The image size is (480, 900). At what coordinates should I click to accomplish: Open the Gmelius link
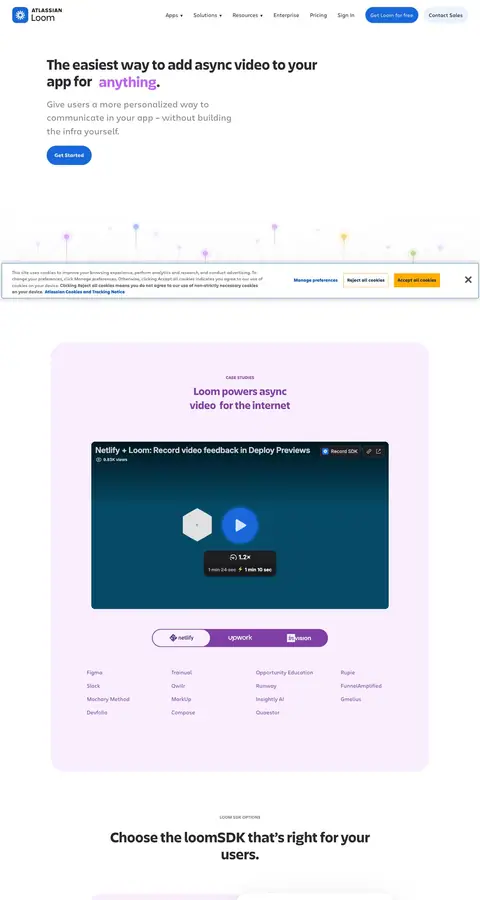351,699
